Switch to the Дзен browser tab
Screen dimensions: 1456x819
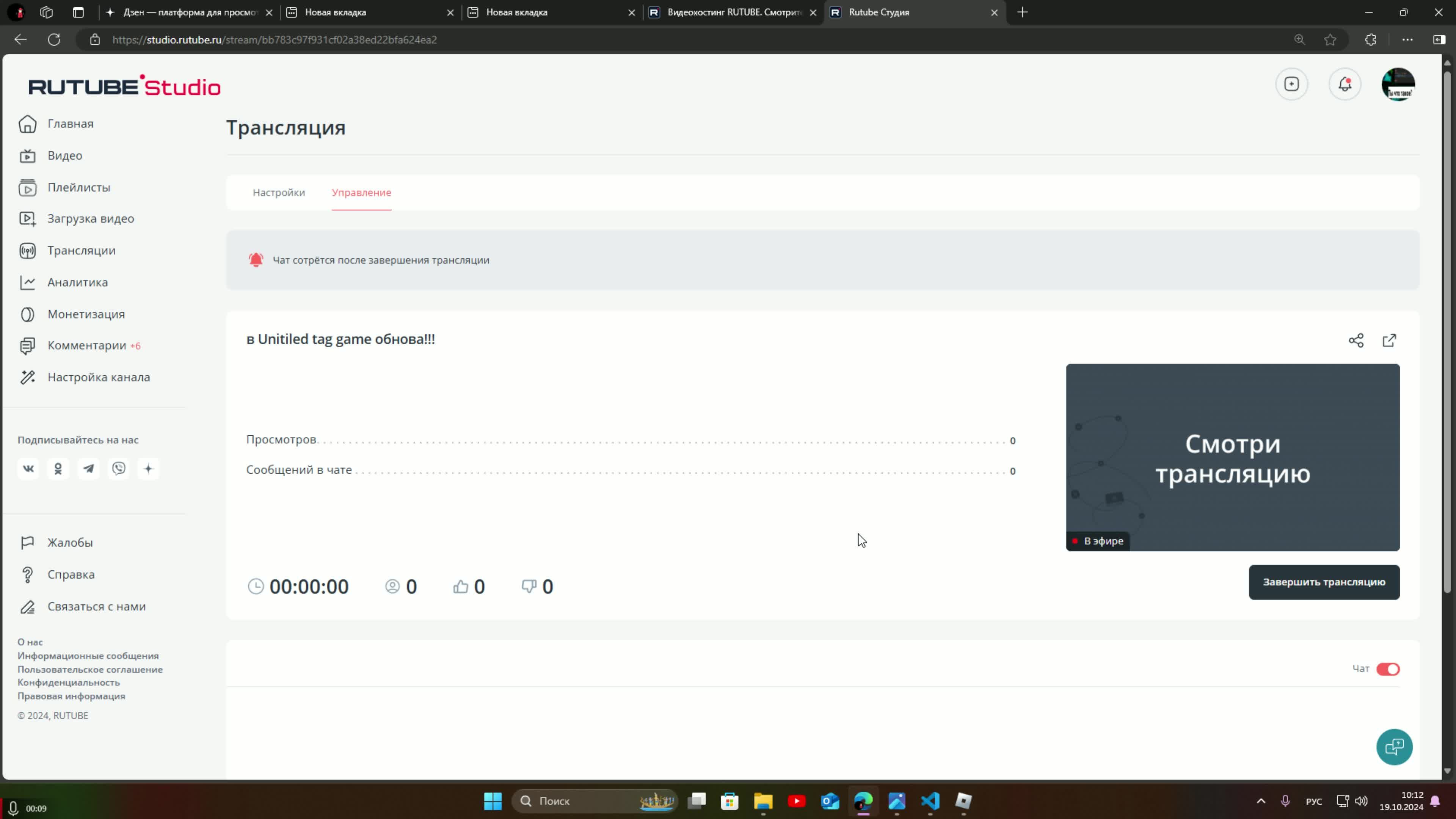pyautogui.click(x=189, y=13)
